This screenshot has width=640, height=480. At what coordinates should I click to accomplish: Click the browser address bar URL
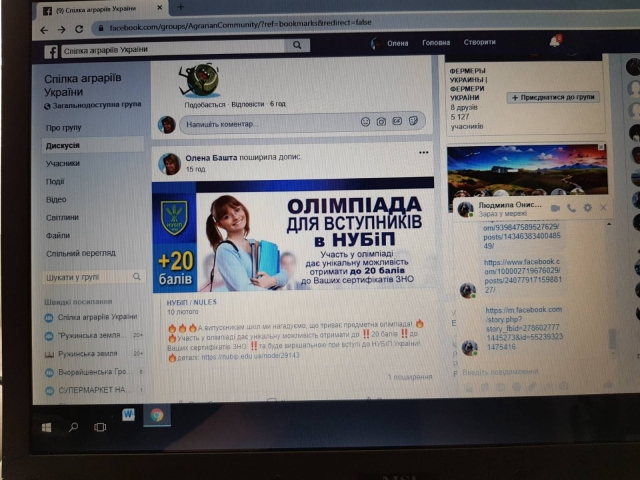(240, 24)
